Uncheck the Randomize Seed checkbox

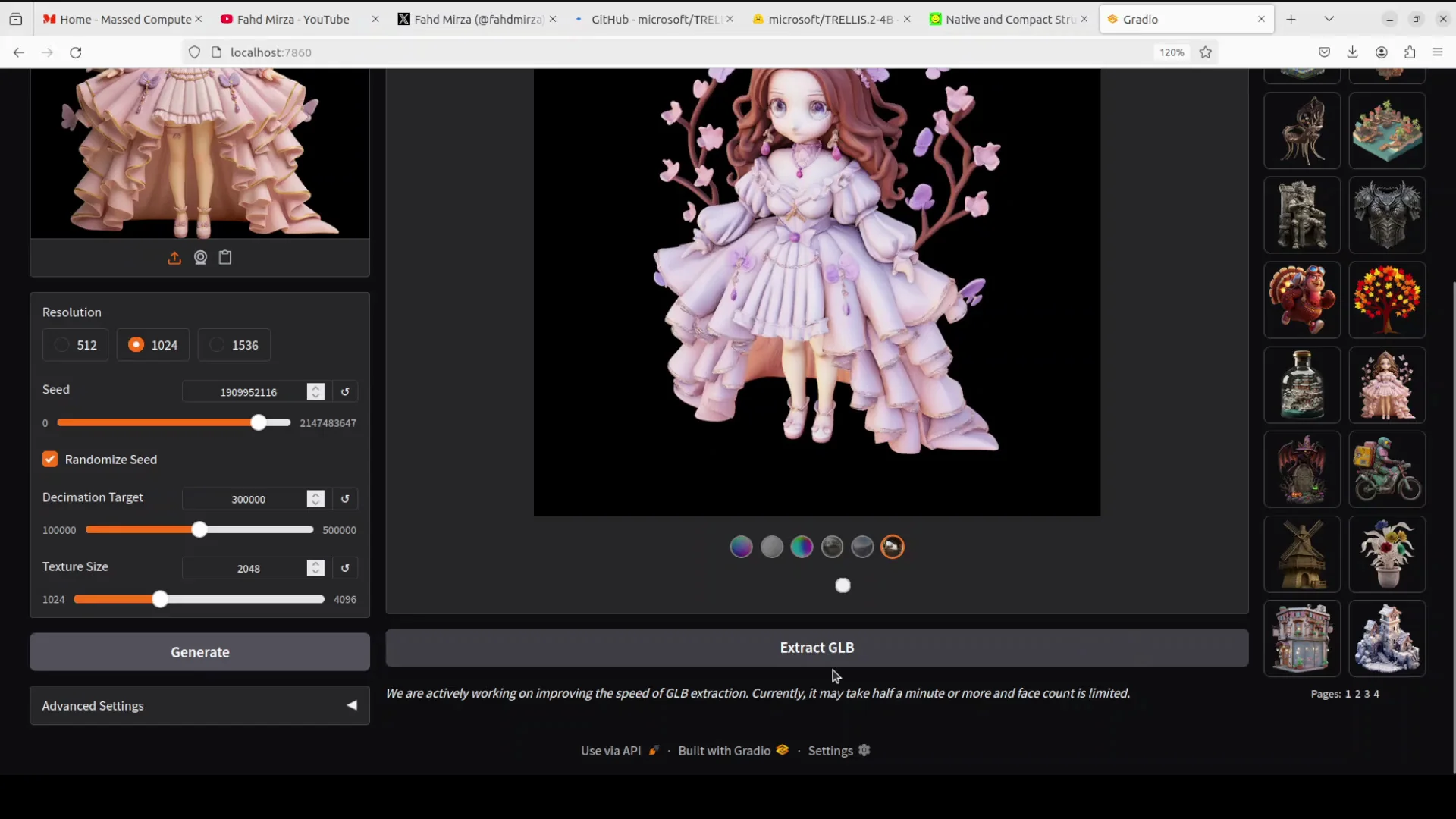click(50, 460)
